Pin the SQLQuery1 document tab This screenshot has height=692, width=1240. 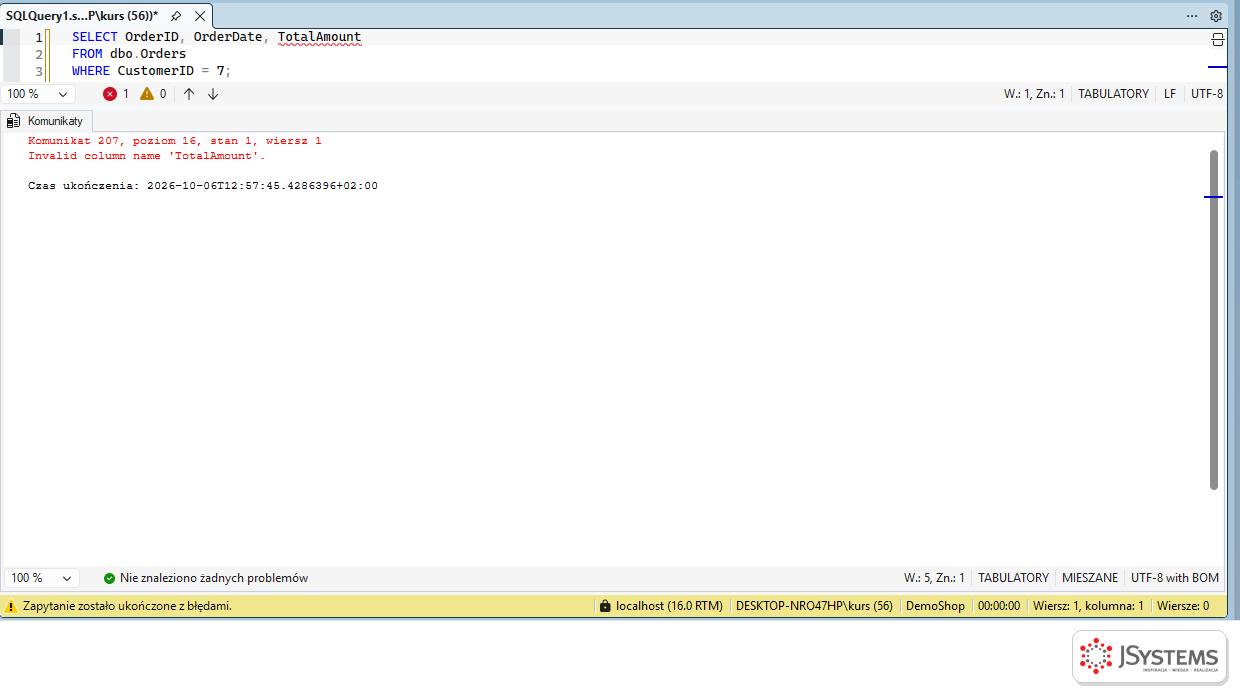176,16
